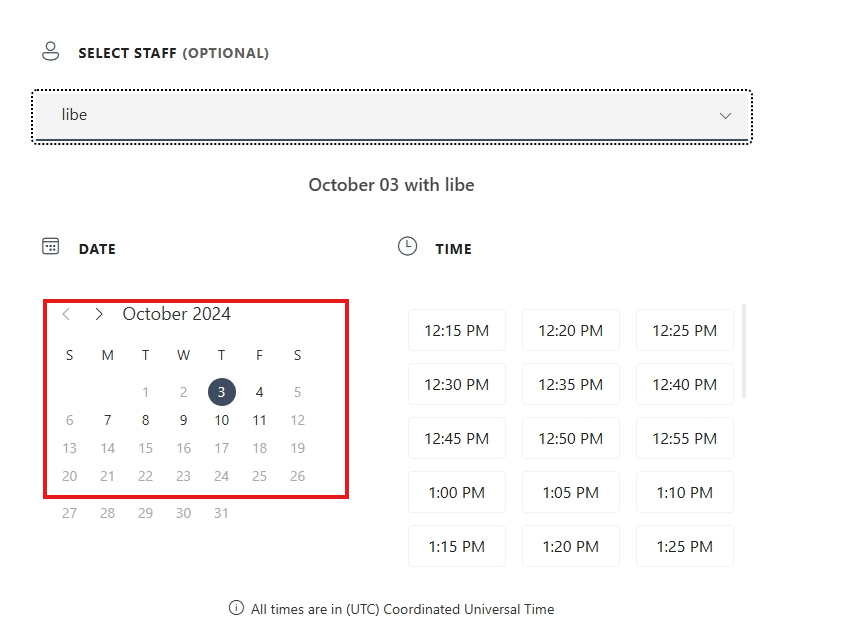
Task: Click the person icon beside Select Staff
Action: tap(51, 51)
